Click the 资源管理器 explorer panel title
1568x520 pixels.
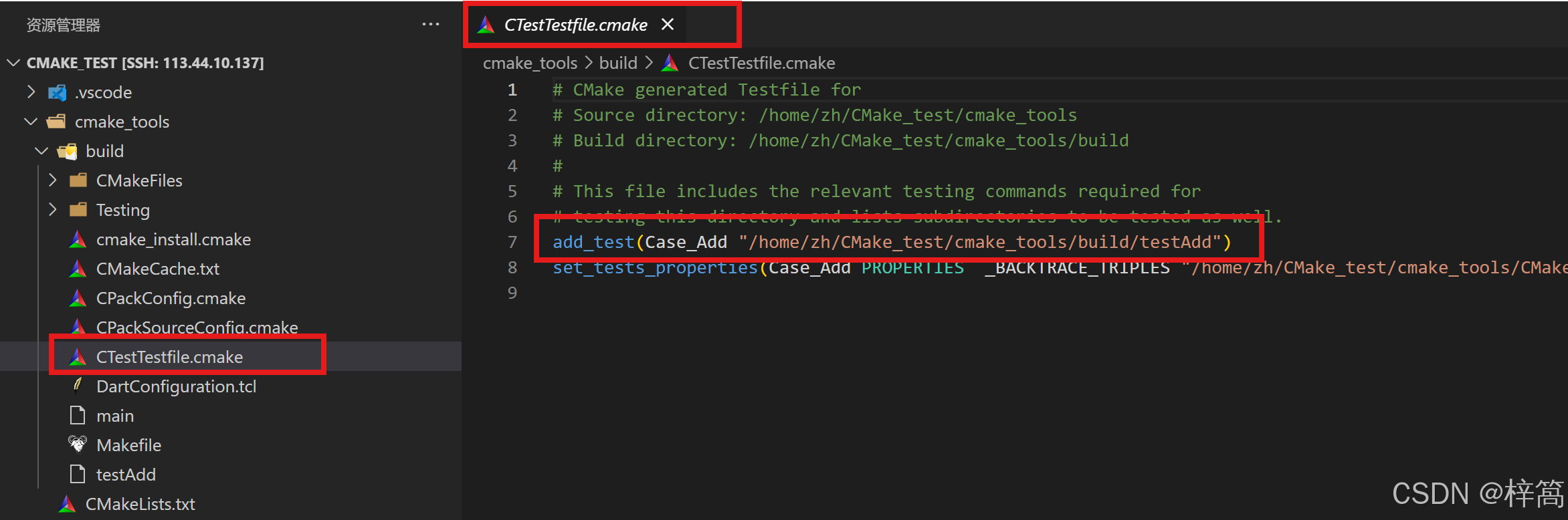pyautogui.click(x=64, y=25)
